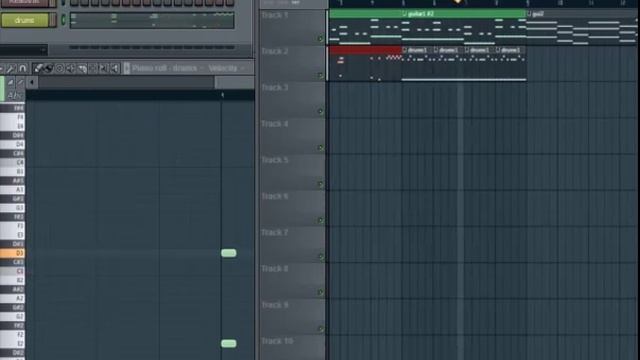Mute Track 4 in the playlist
Screen dimensions: 640x360
pos(320,148)
